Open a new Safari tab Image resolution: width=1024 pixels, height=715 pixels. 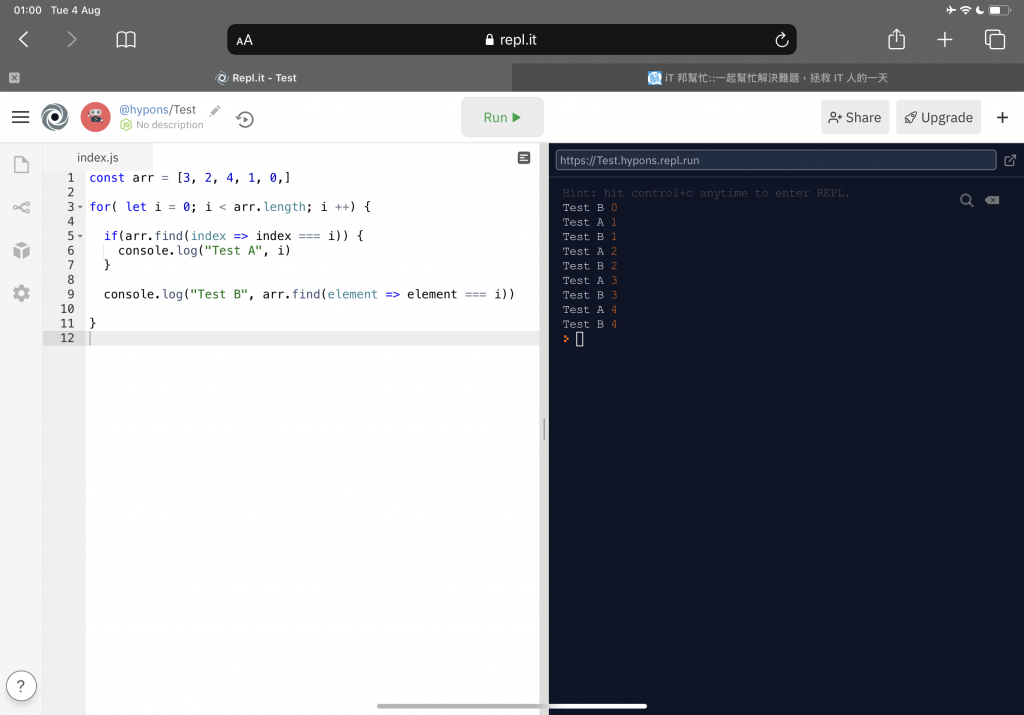pyautogui.click(x=944, y=40)
